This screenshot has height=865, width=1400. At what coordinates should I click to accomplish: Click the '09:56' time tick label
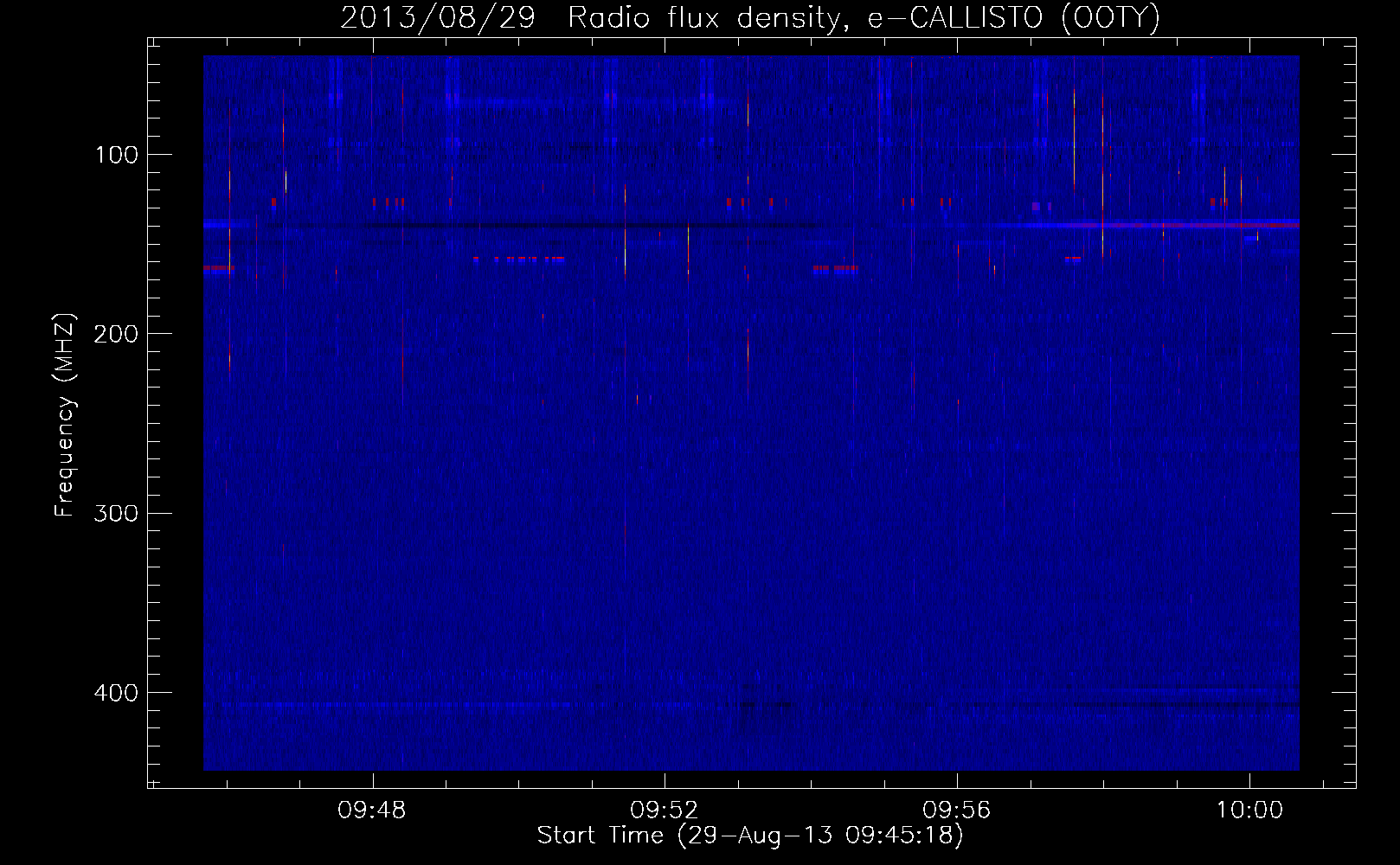click(x=957, y=811)
